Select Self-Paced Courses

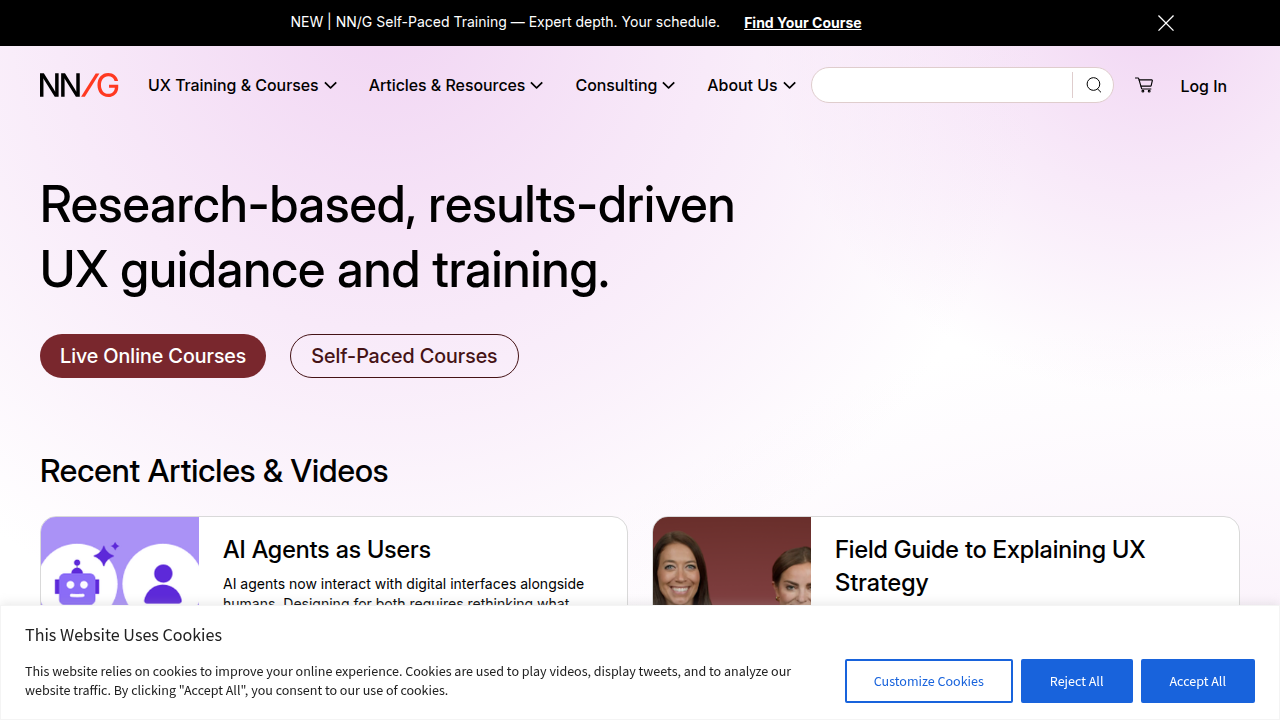(x=404, y=356)
